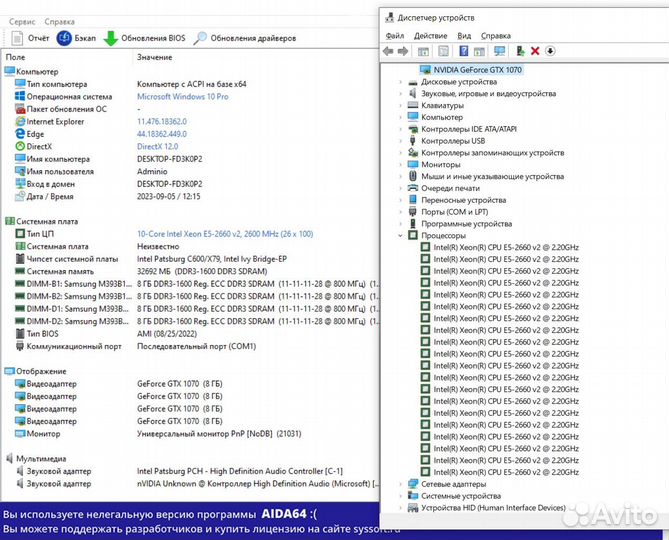This screenshot has height=540, width=669.
Task: Click the 10-Core Intel Xeon E5-2660 v2 link
Action: coord(225,234)
